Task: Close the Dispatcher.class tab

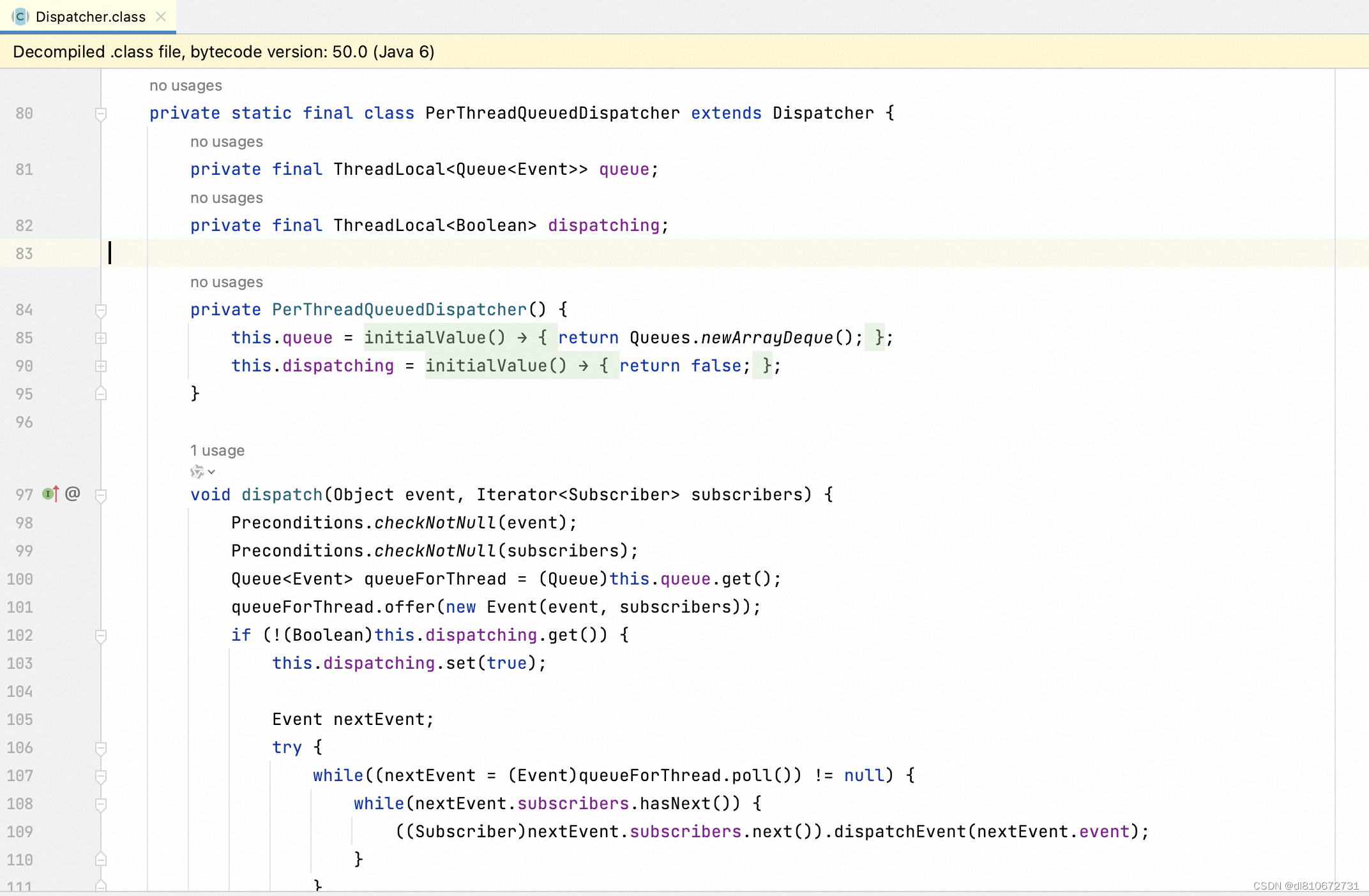Action: click(x=161, y=17)
